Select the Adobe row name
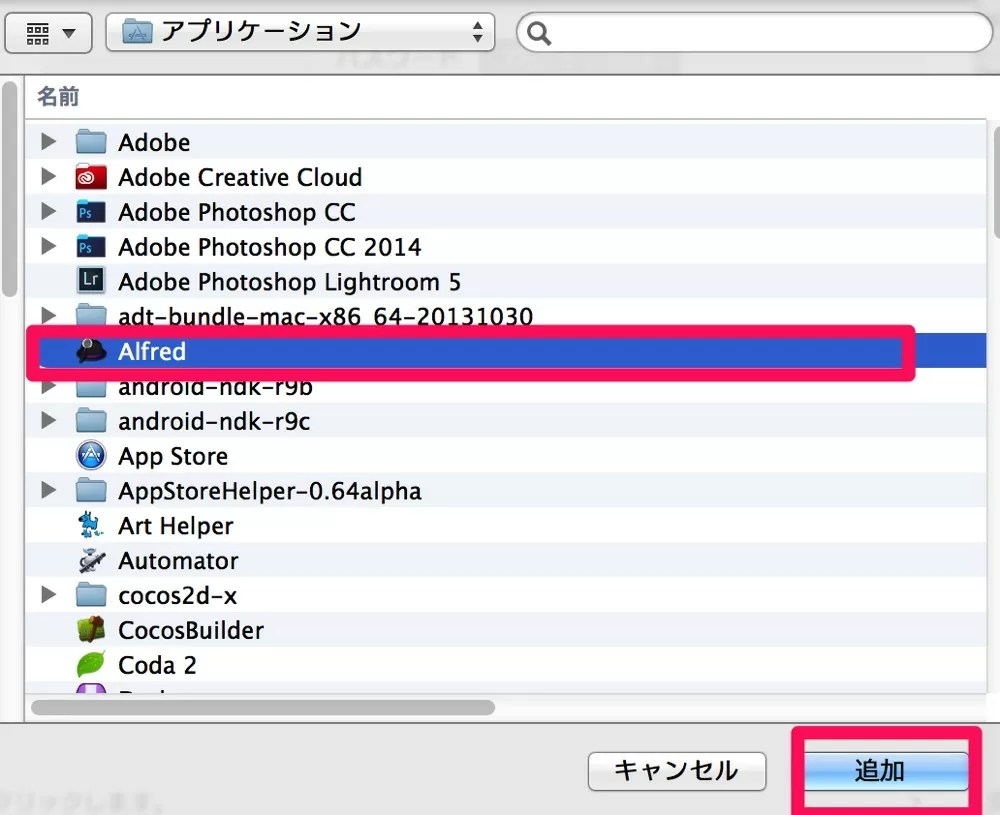Image resolution: width=1000 pixels, height=815 pixels. click(154, 142)
